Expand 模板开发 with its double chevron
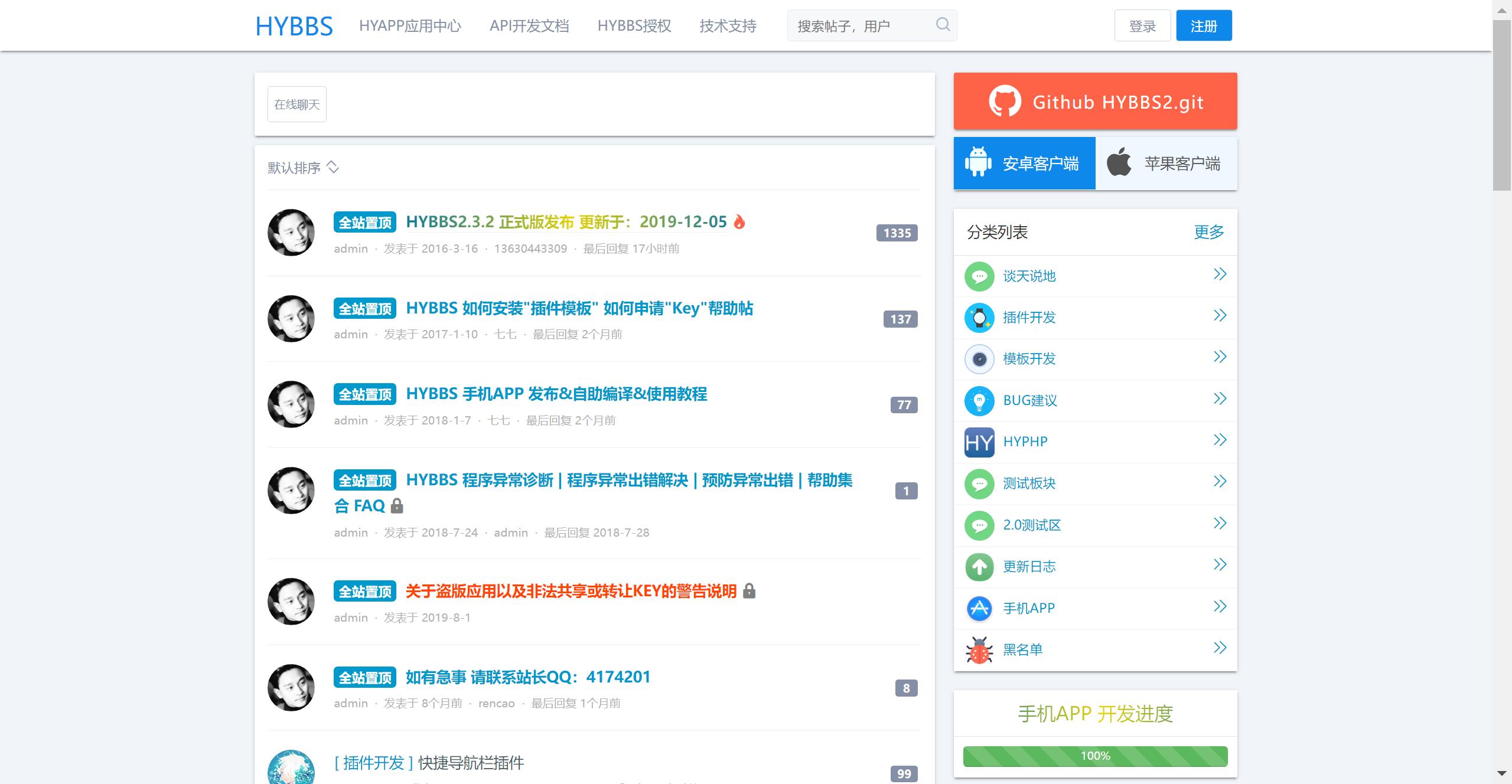The width and height of the screenshot is (1512, 784). [x=1220, y=357]
